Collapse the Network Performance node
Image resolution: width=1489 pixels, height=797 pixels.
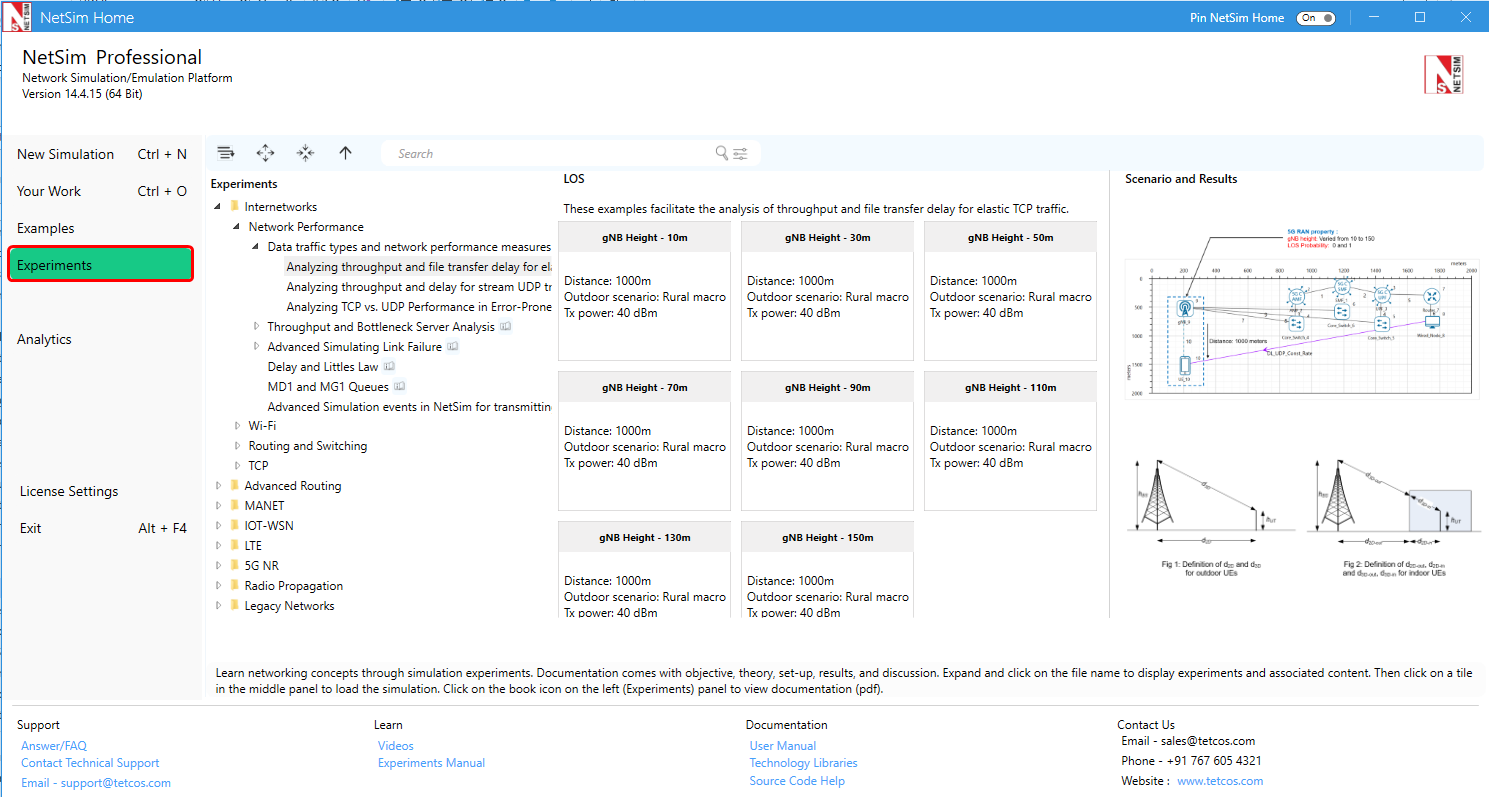(237, 227)
